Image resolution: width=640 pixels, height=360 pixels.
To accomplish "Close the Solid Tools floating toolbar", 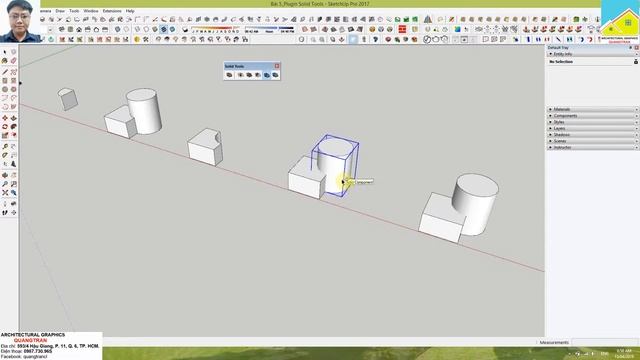I will coord(277,66).
